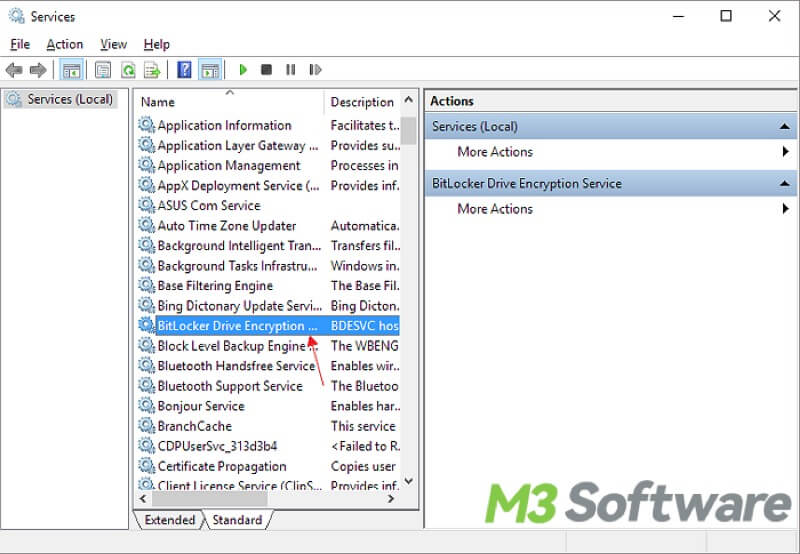This screenshot has height=554, width=800.
Task: Click gear icon beside Application Management
Action: pos(146,165)
